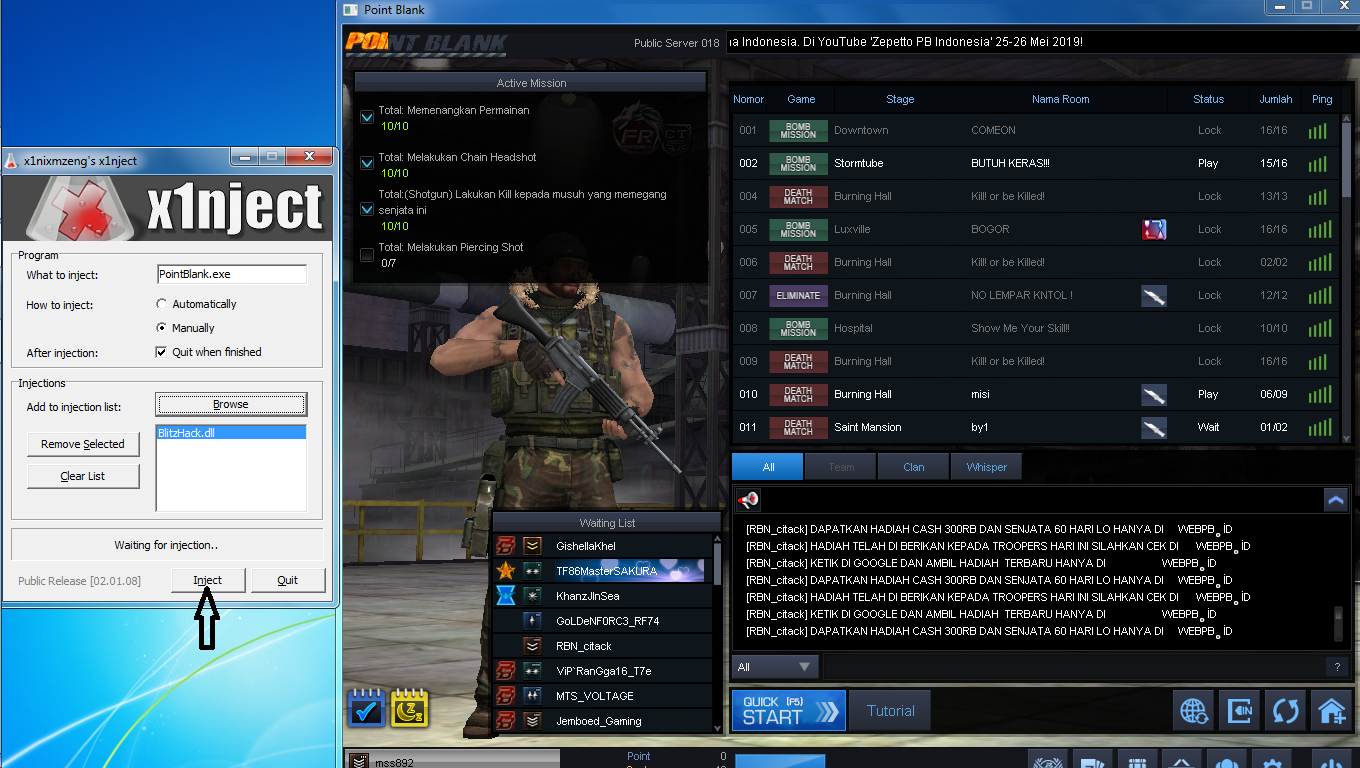Click the Remove Selected button
Screen dimensions: 1360x768
pos(83,444)
